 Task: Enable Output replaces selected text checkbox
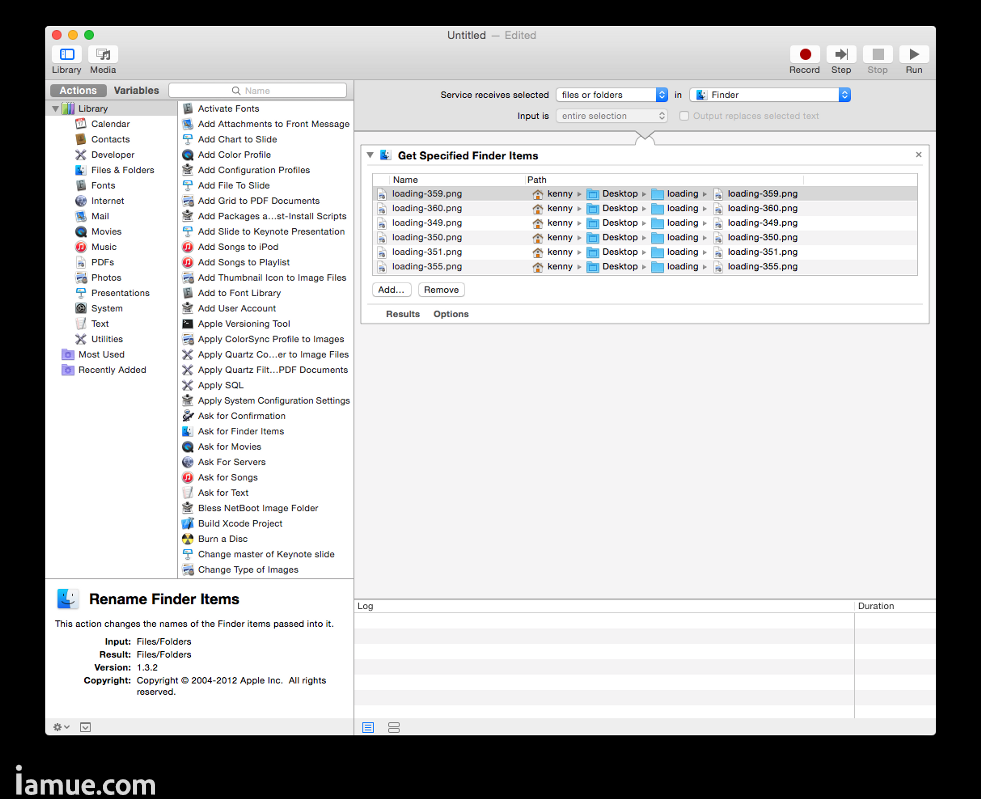[x=684, y=116]
